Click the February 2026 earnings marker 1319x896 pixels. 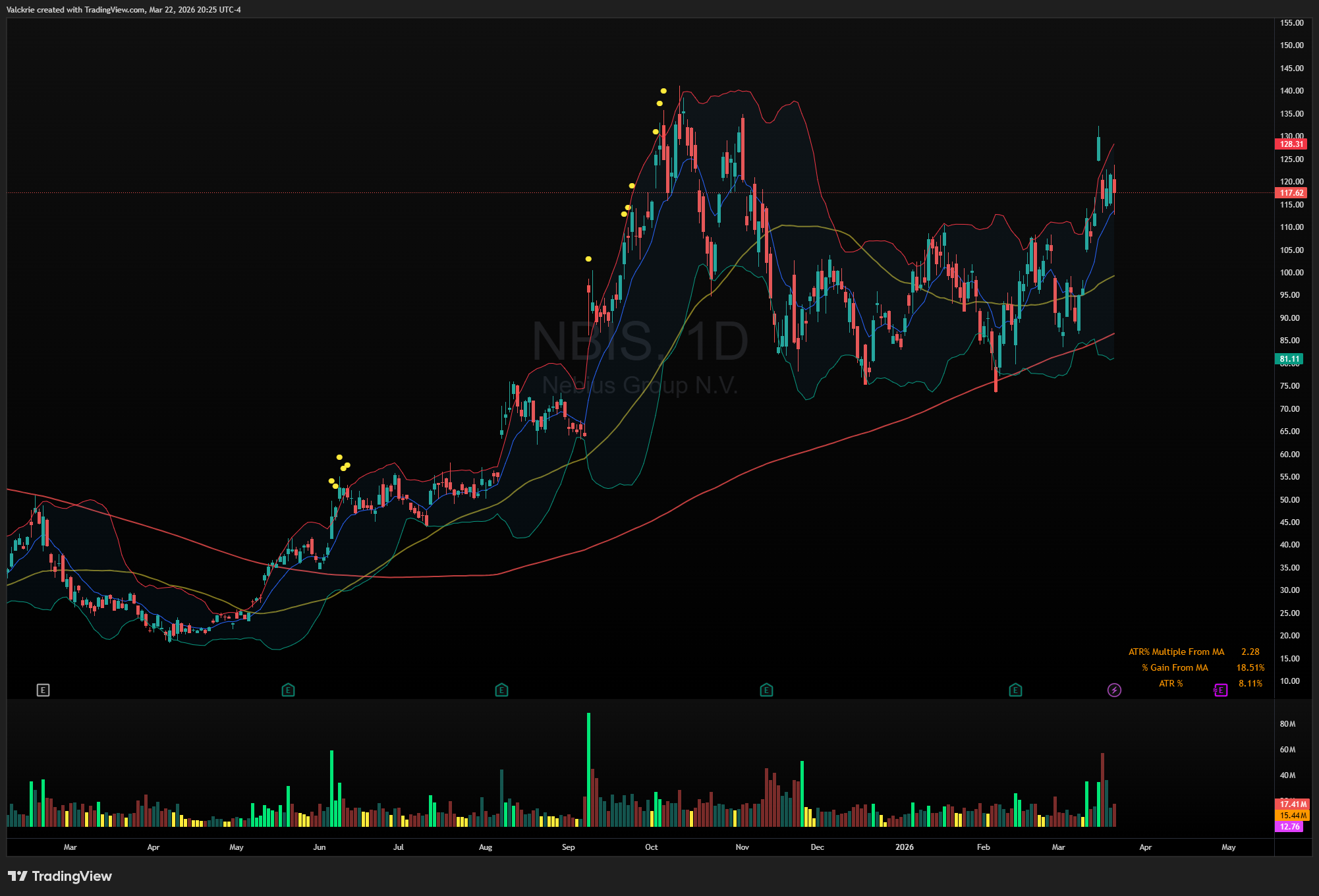[1015, 690]
